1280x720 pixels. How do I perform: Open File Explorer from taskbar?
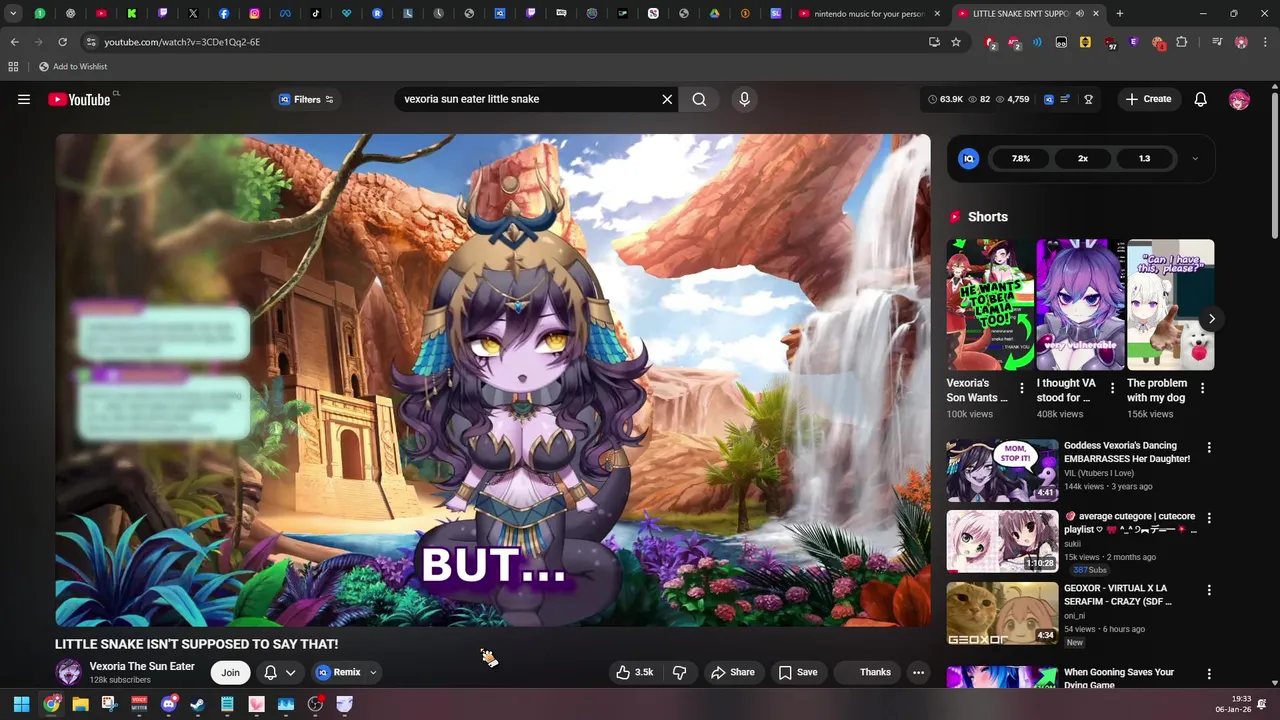point(80,704)
